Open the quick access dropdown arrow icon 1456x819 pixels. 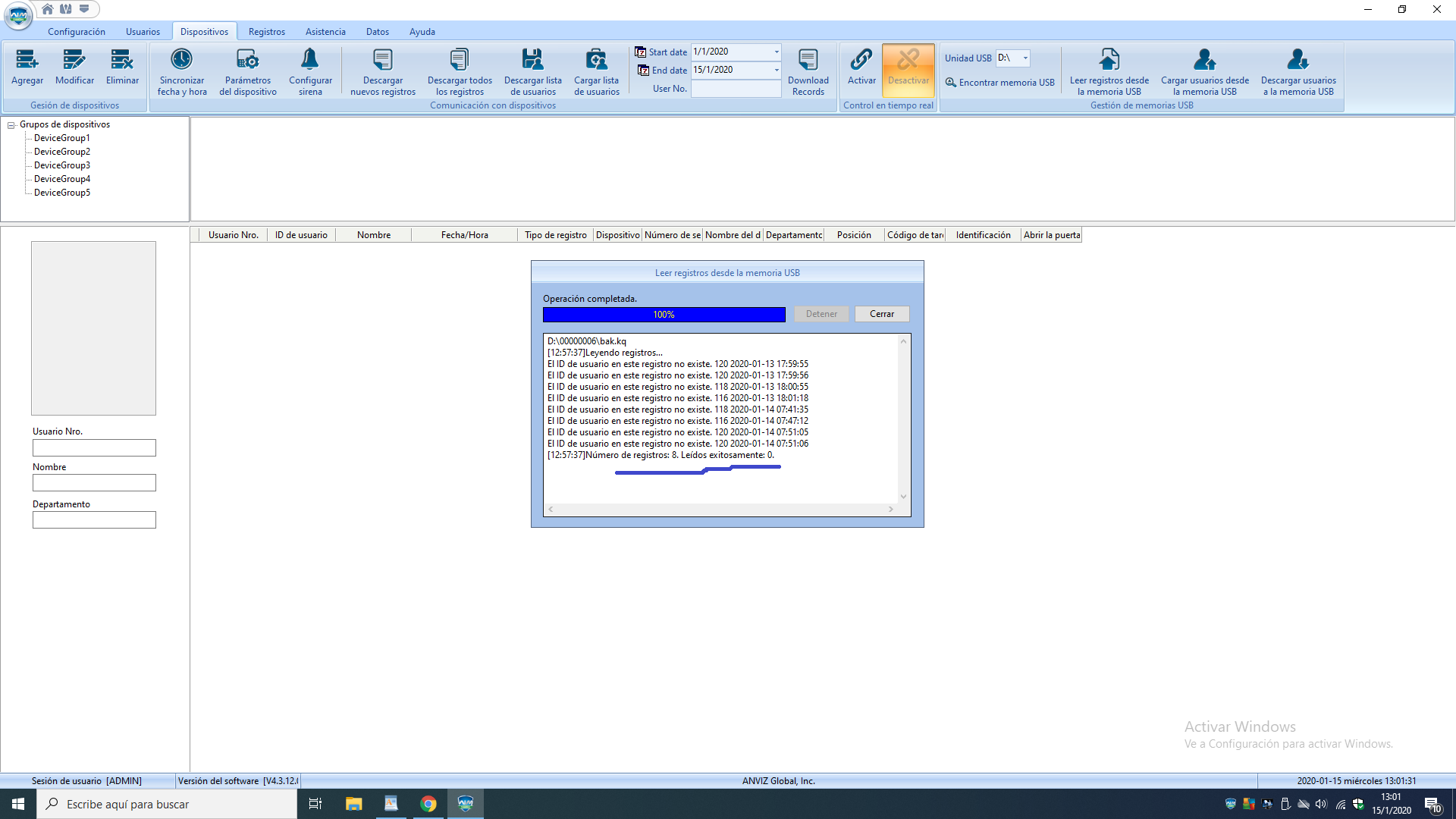[84, 9]
